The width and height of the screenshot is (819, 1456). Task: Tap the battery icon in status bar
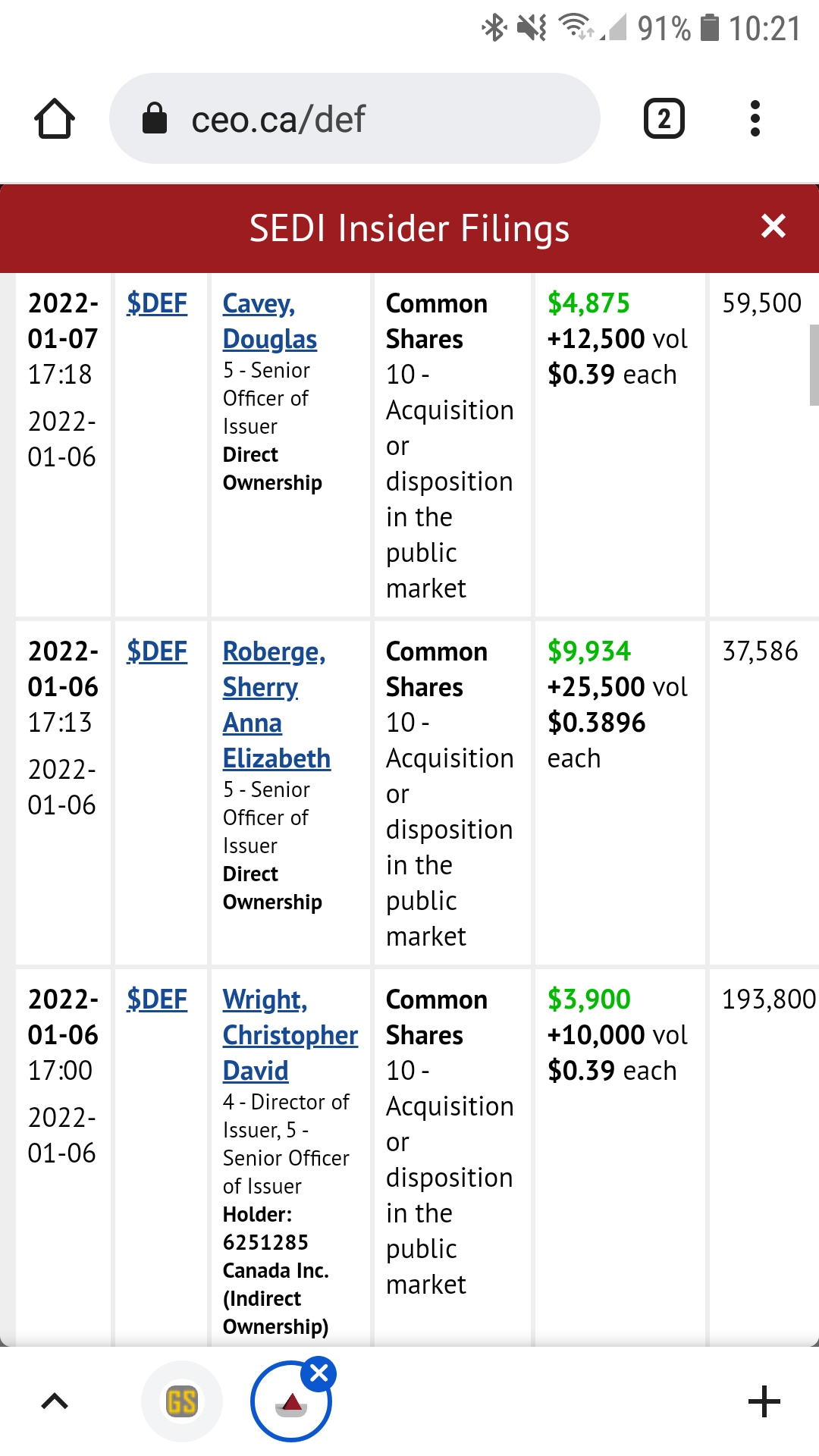(709, 28)
